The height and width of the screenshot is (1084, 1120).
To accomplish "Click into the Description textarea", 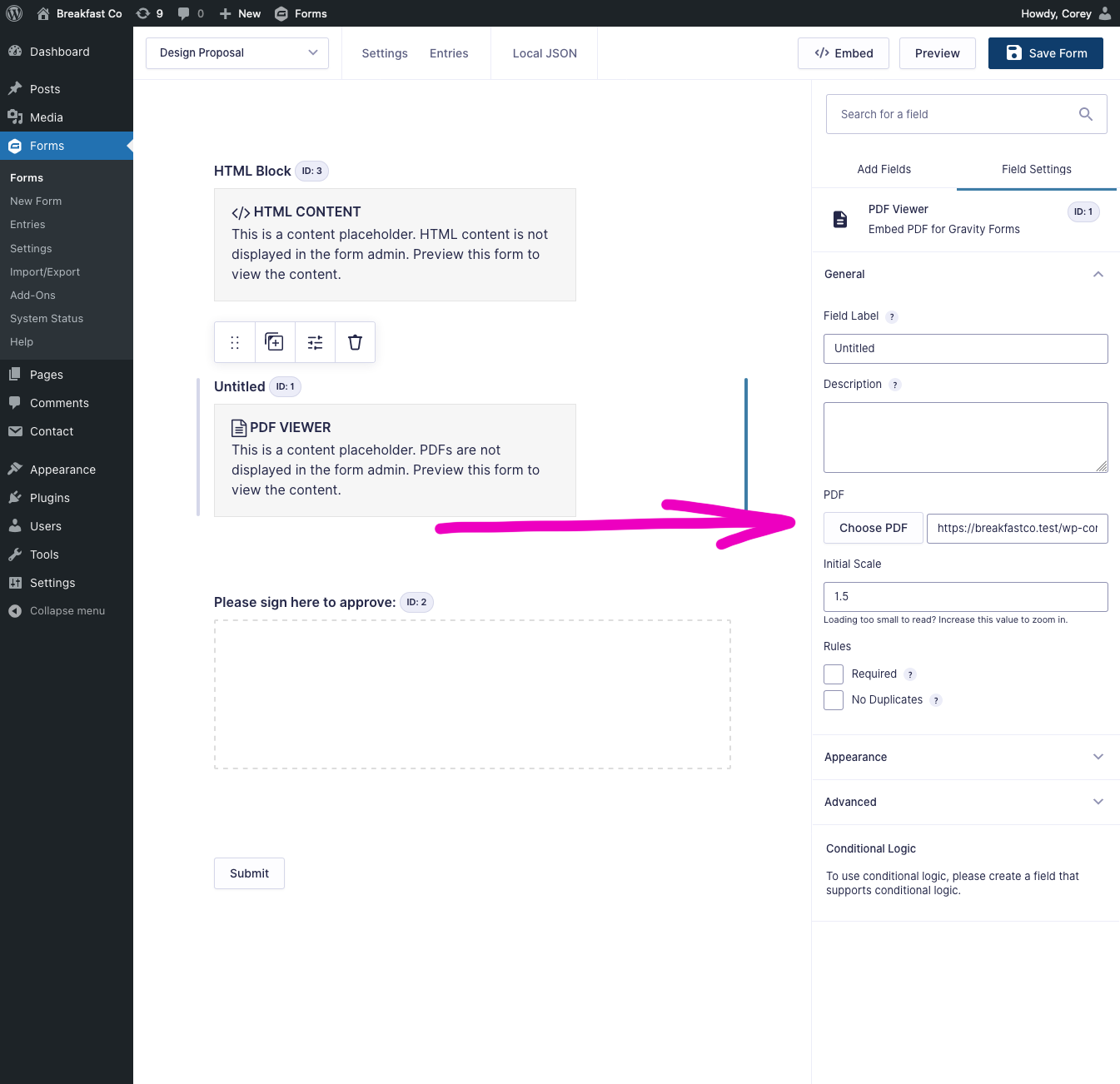I will (966, 438).
